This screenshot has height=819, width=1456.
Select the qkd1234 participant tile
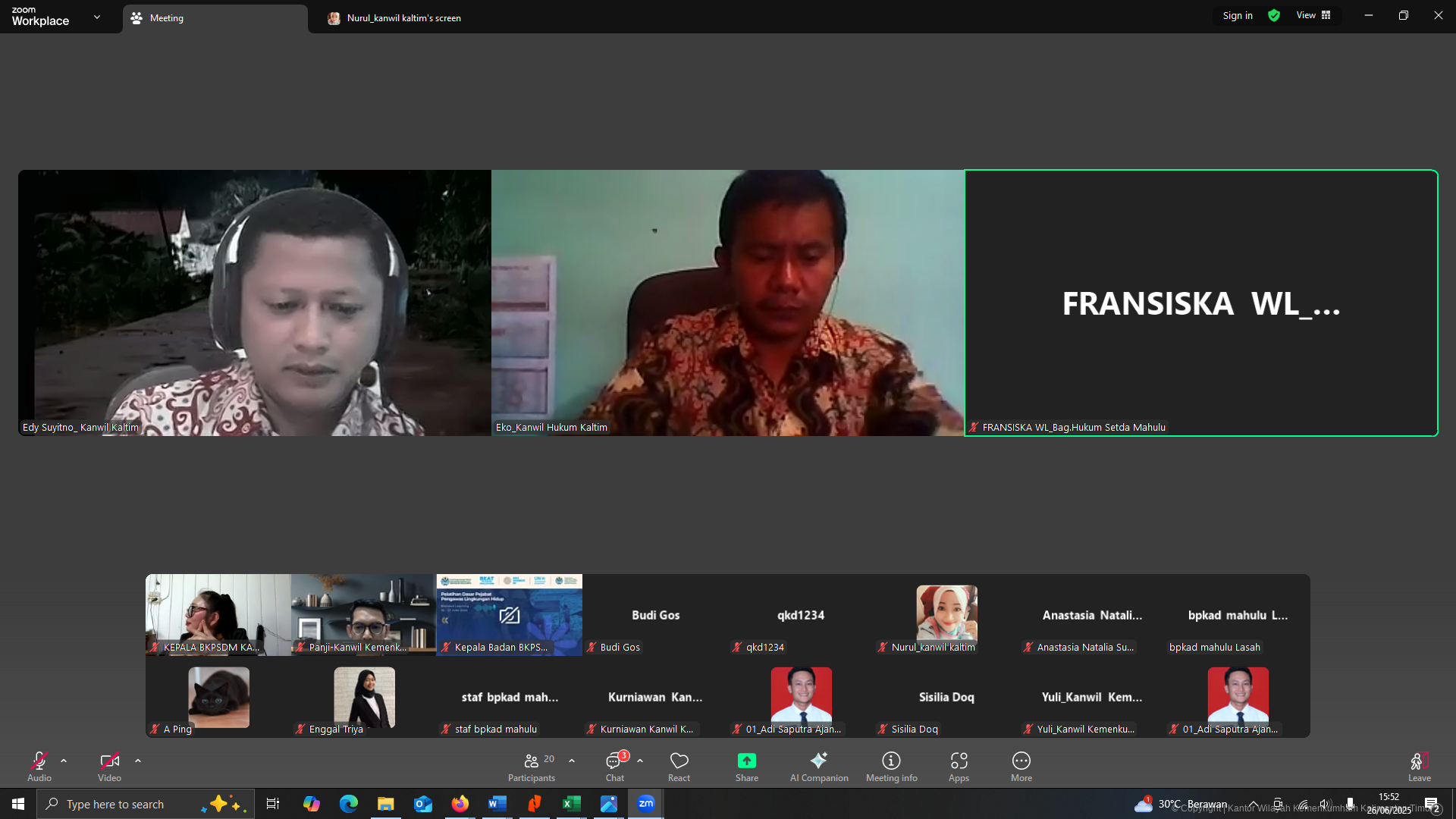[801, 615]
